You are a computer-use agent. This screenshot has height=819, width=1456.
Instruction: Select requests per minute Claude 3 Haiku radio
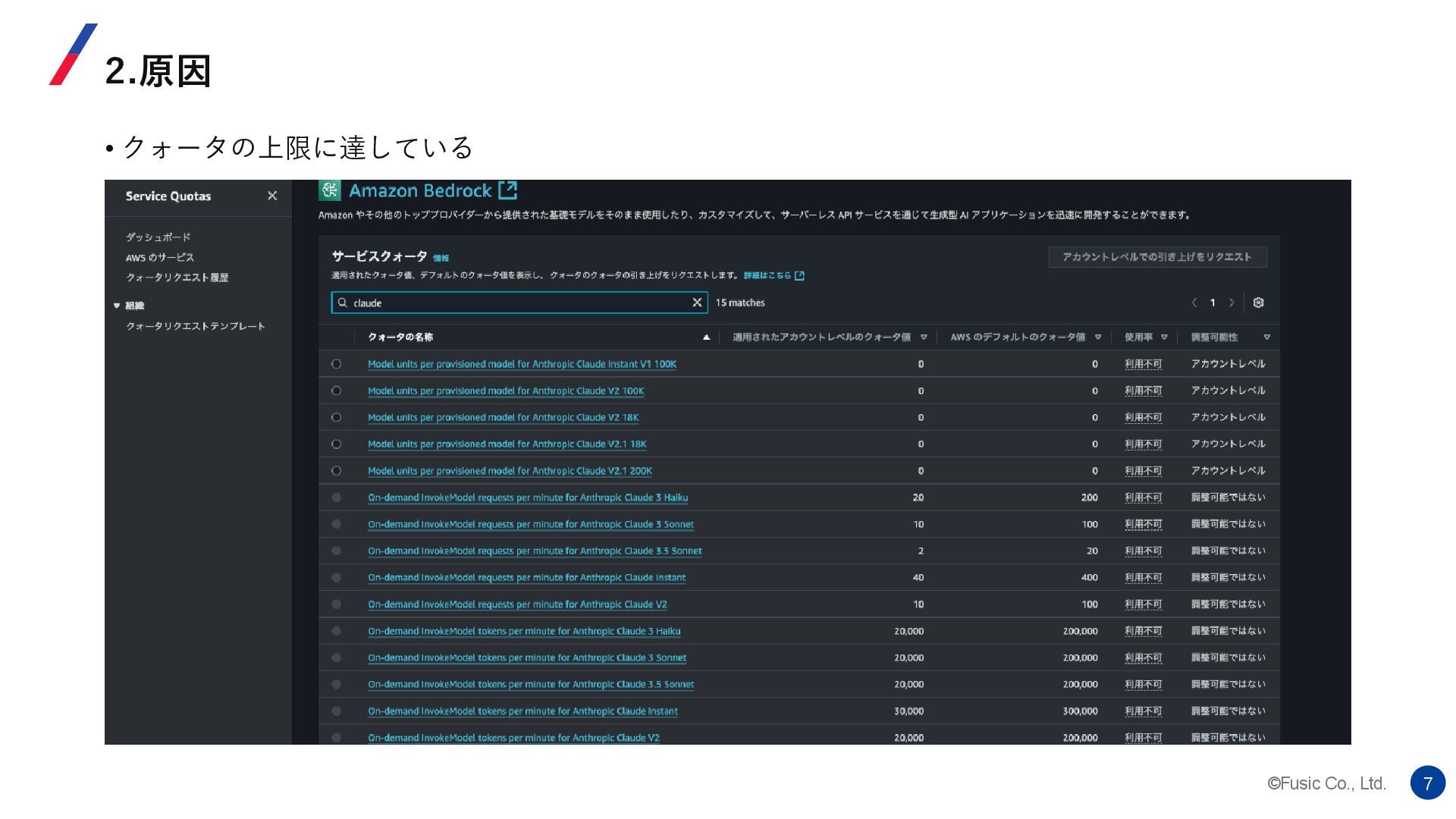(x=337, y=497)
